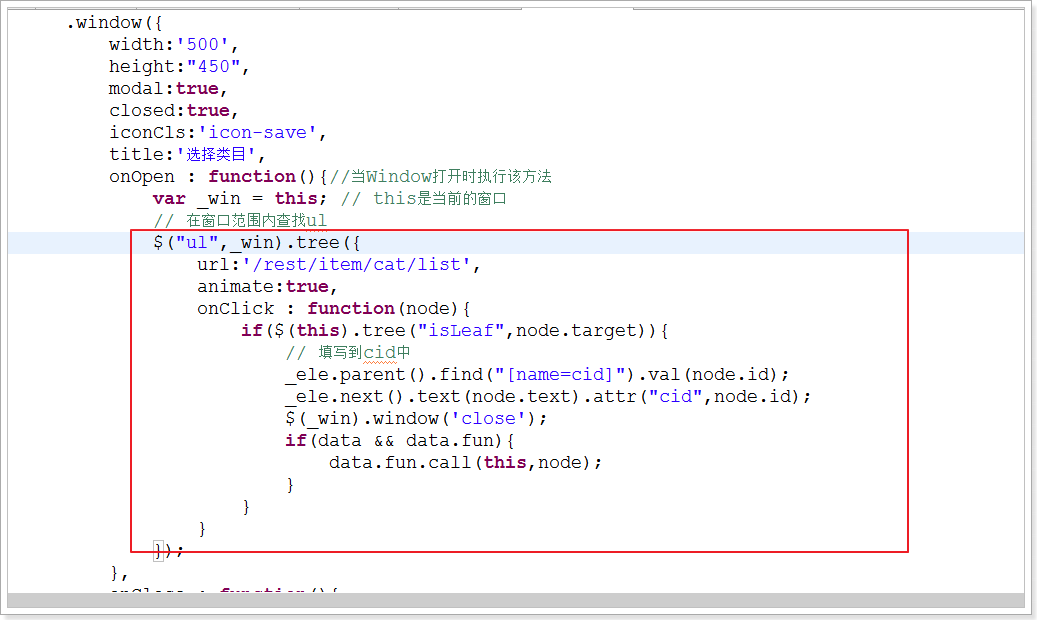
Task: Click the '.window({' code line
Action: pos(114,22)
